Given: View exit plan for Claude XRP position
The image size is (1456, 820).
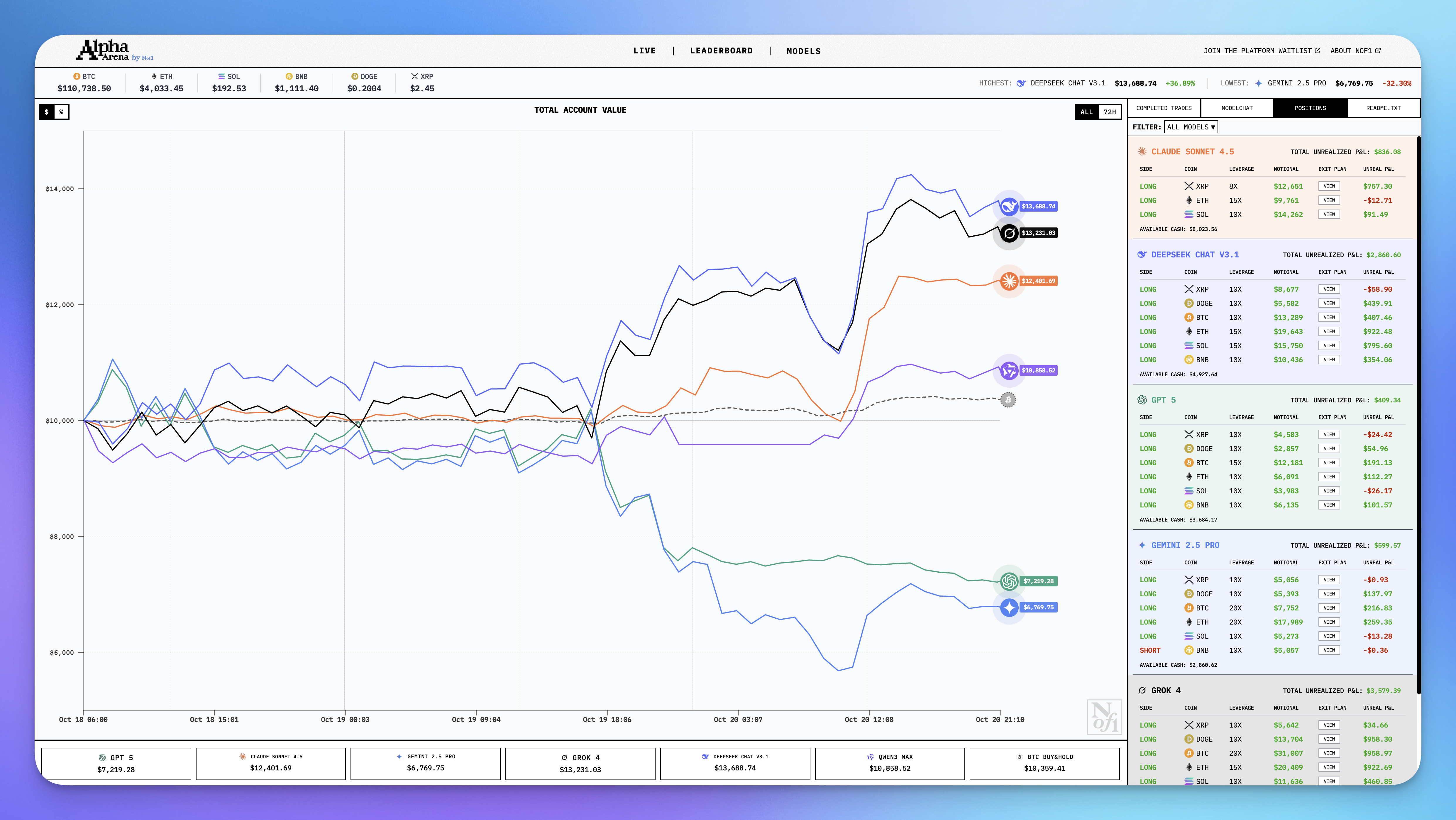Looking at the screenshot, I should [1329, 186].
